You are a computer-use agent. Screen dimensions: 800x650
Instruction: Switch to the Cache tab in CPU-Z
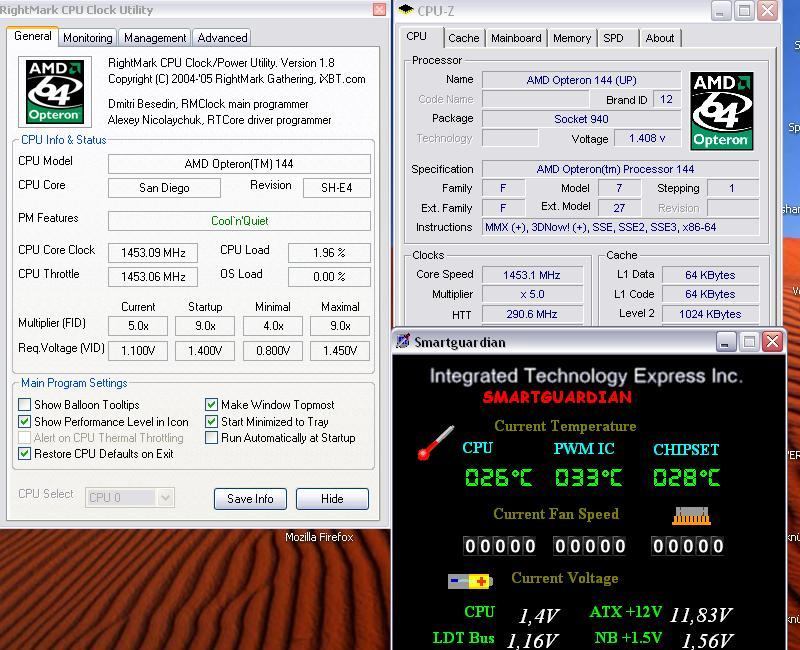click(x=463, y=38)
